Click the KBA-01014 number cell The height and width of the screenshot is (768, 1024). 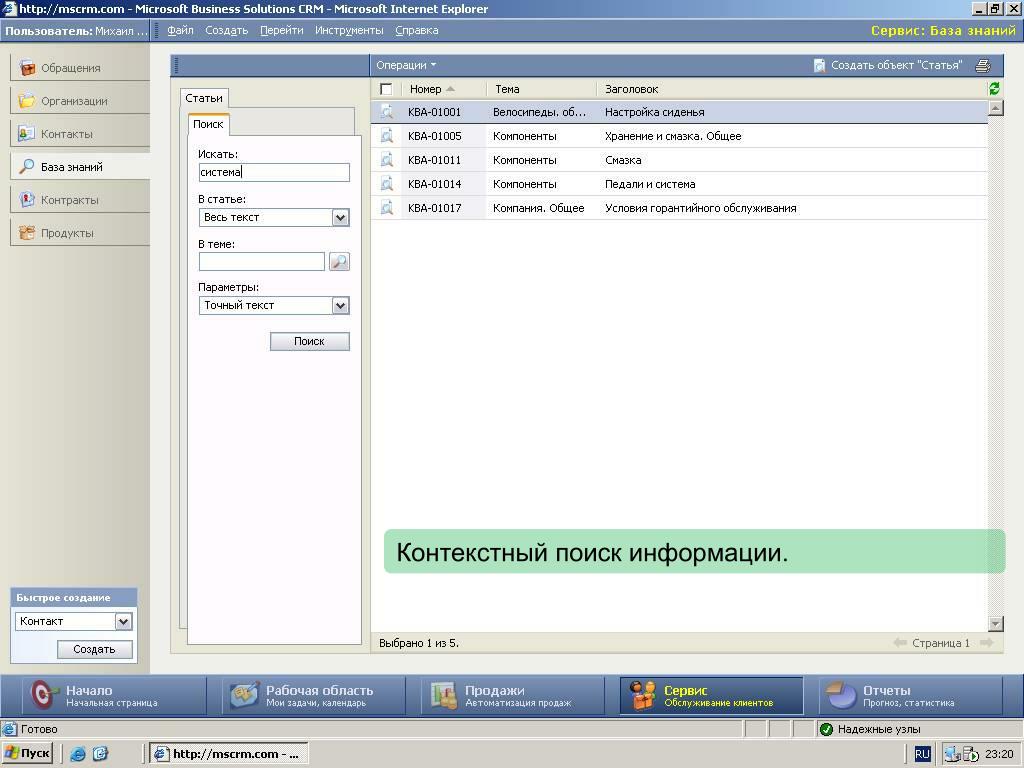[434, 184]
